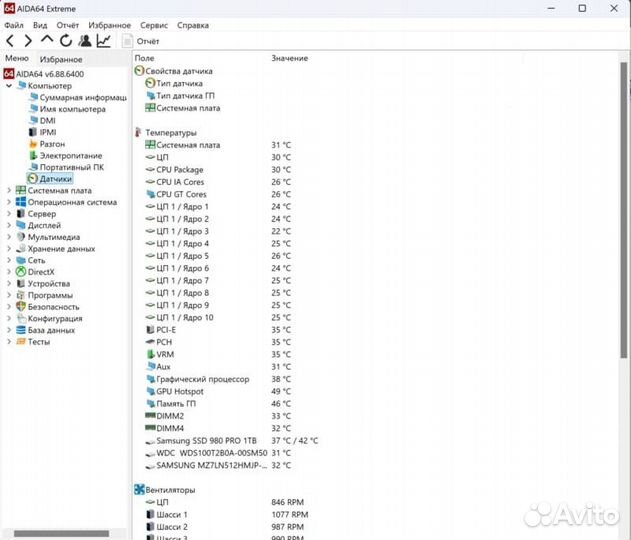Open the Вид menu
The height and width of the screenshot is (540, 631).
click(40, 25)
